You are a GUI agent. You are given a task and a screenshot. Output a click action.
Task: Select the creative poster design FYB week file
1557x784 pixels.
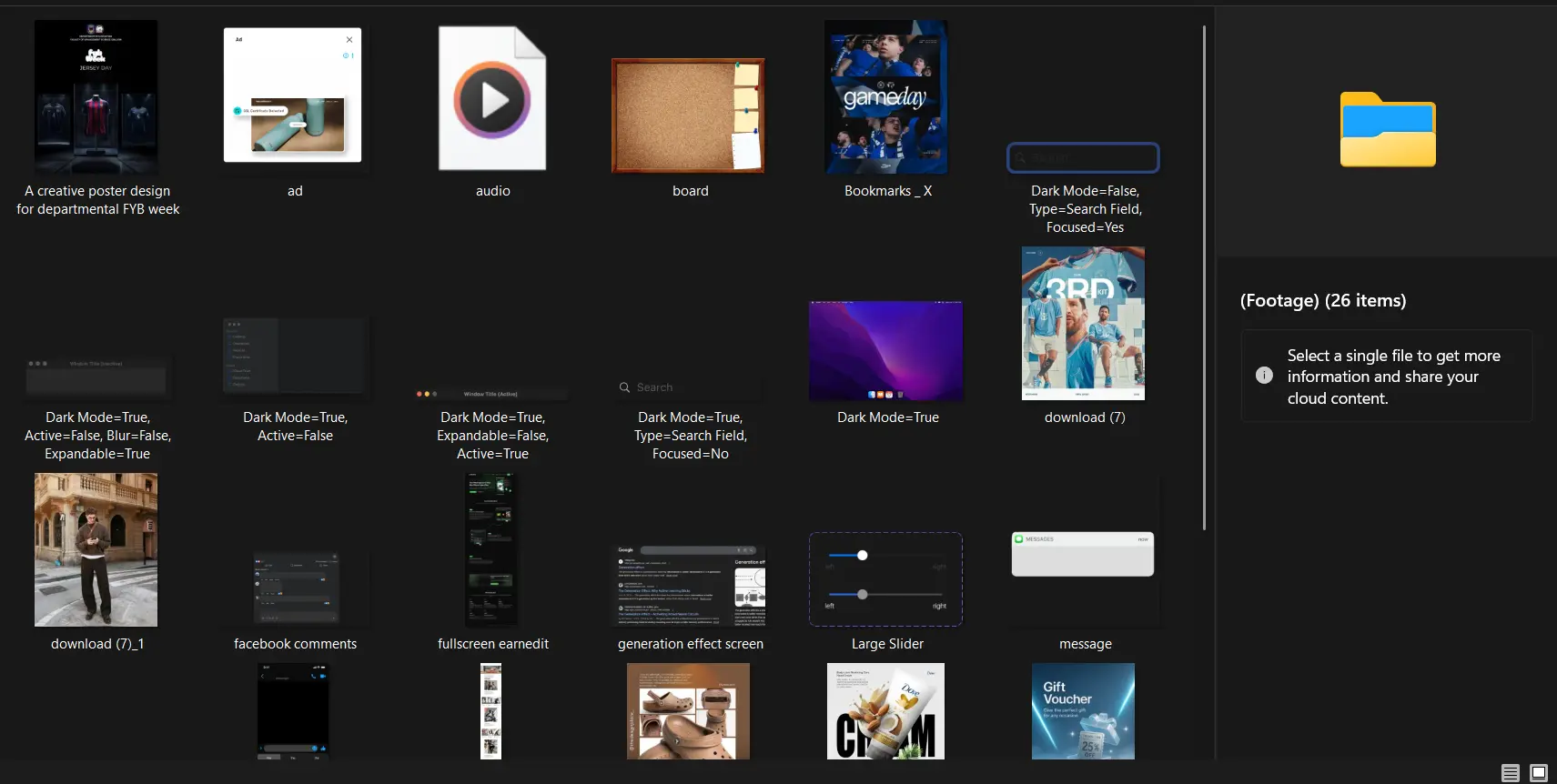96,97
